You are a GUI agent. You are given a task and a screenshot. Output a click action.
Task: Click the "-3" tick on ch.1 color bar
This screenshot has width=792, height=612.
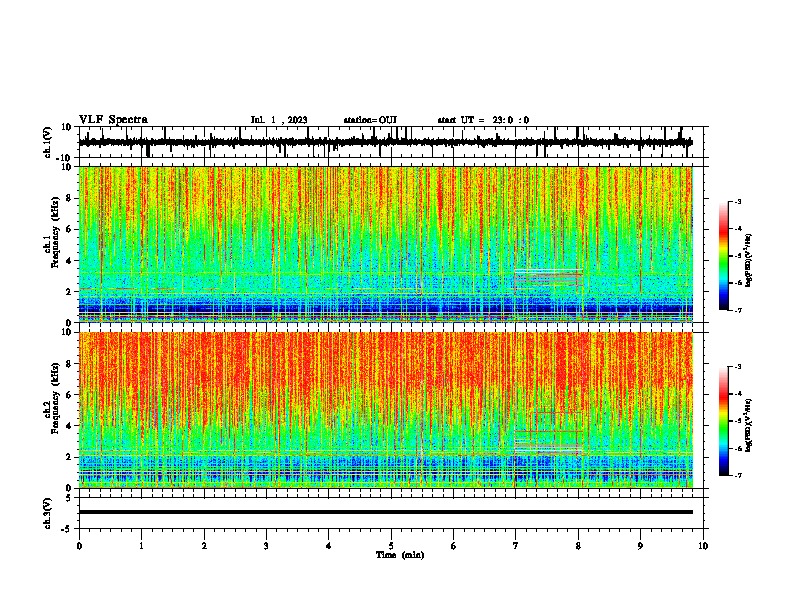(x=738, y=202)
